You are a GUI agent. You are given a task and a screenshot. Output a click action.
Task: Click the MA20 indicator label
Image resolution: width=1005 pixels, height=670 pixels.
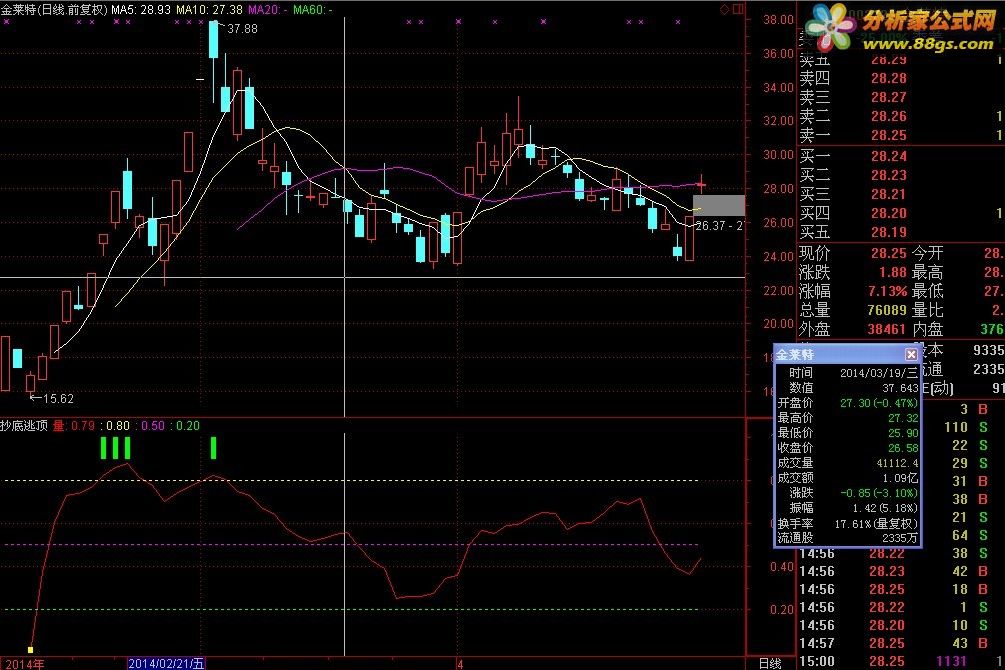tap(267, 10)
